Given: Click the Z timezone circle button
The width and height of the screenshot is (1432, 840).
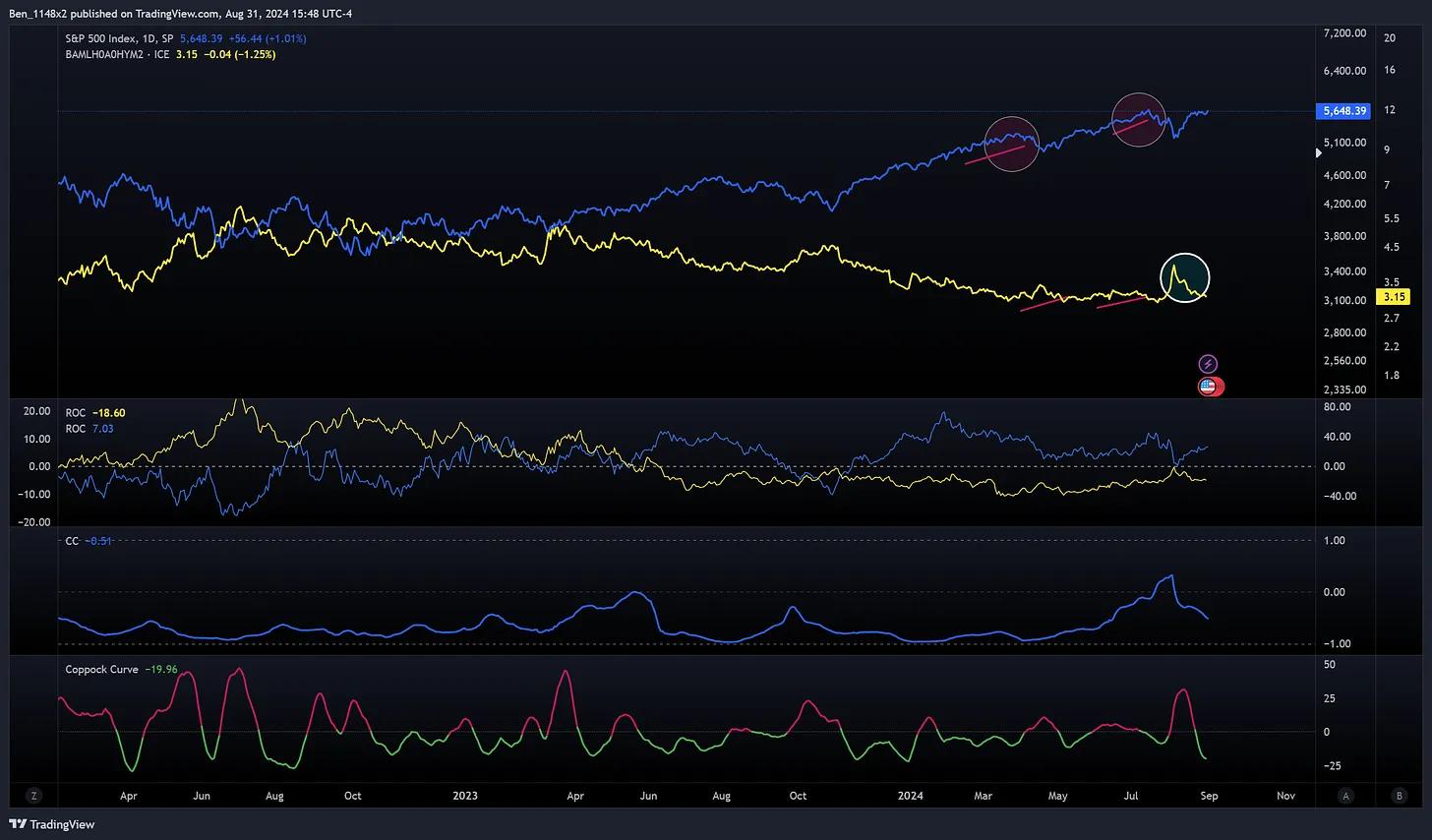Looking at the screenshot, I should point(34,796).
